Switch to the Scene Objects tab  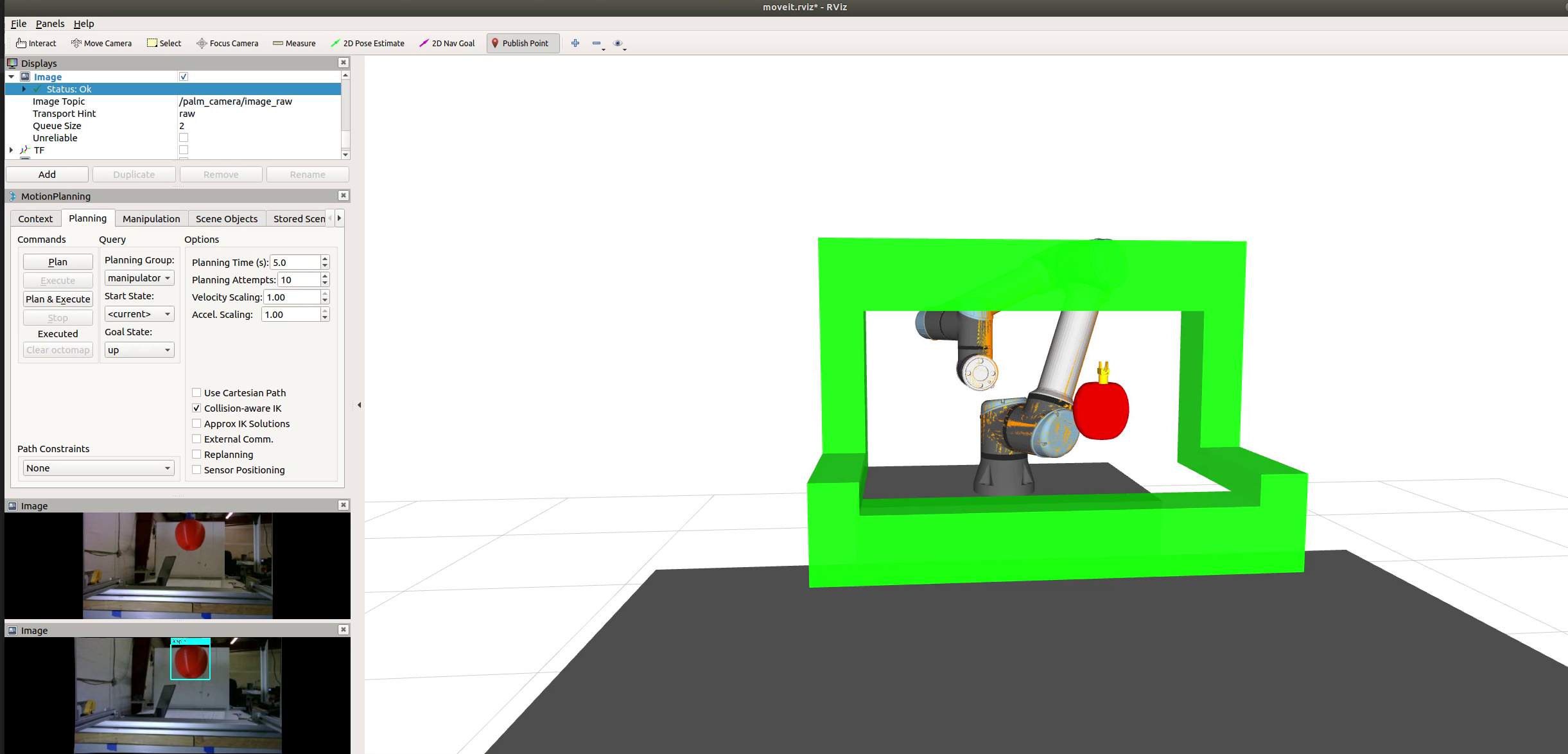(x=226, y=218)
